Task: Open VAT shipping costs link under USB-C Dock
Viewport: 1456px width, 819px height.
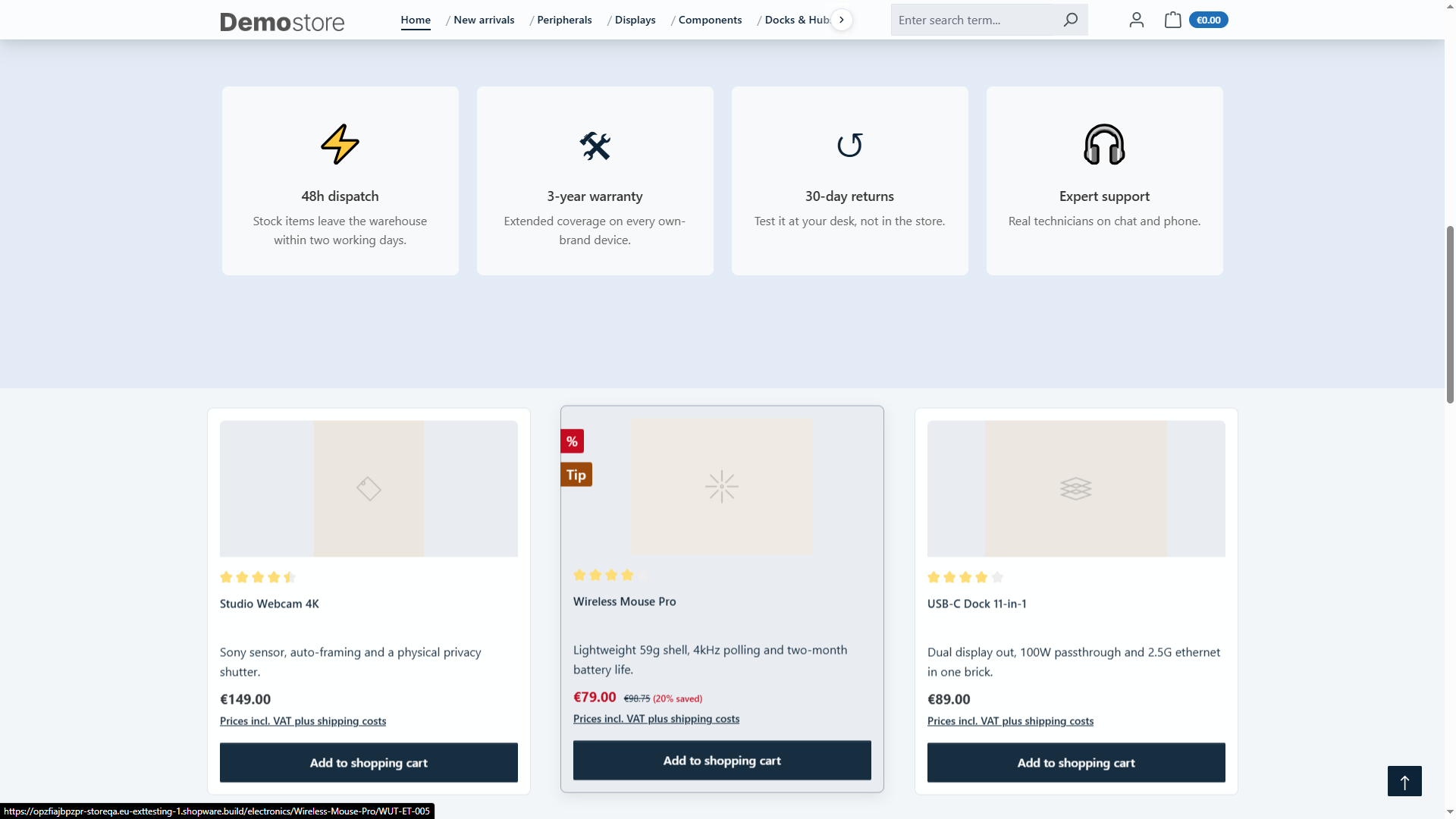Action: tap(1010, 721)
